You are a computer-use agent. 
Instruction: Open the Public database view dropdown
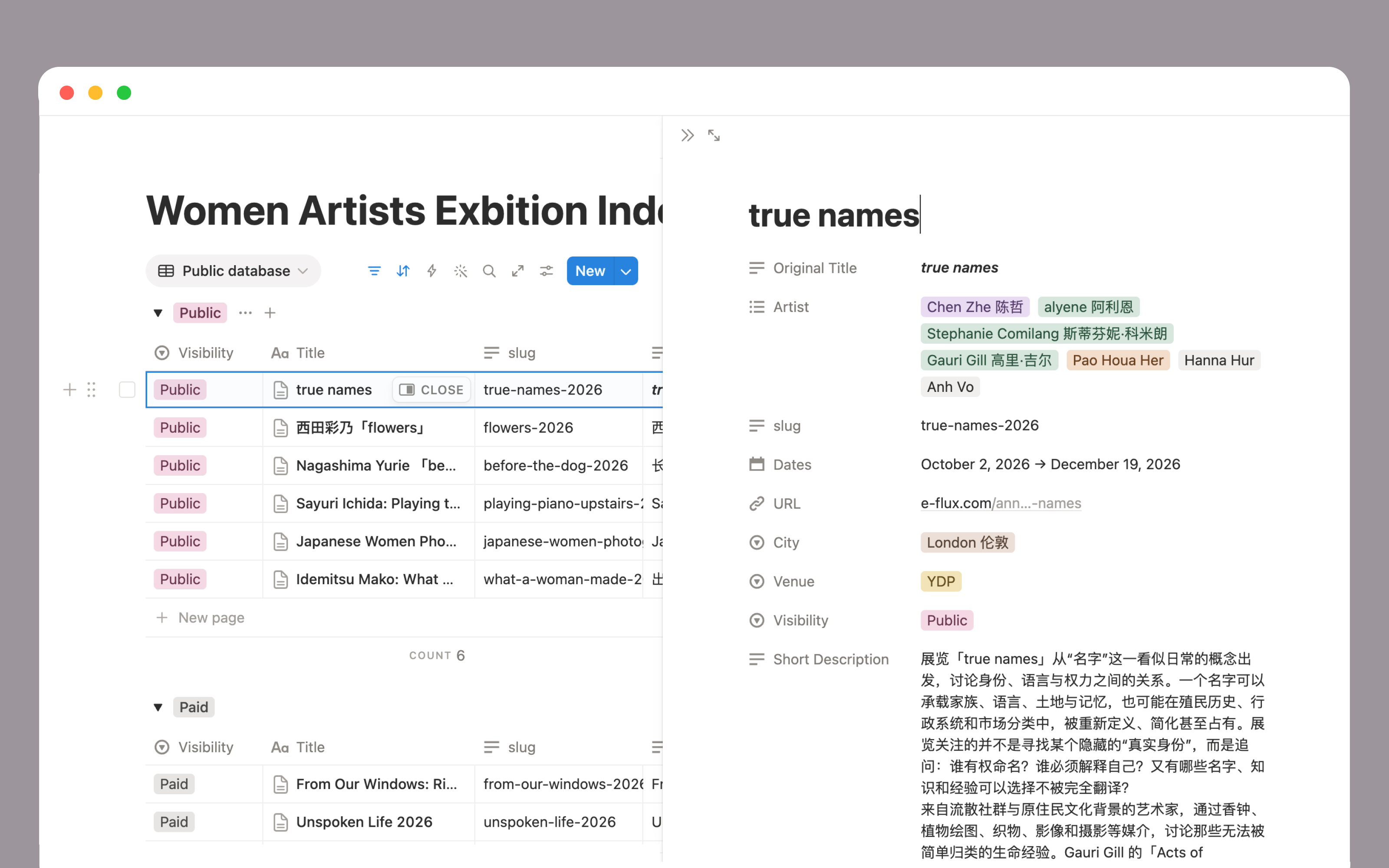233,271
